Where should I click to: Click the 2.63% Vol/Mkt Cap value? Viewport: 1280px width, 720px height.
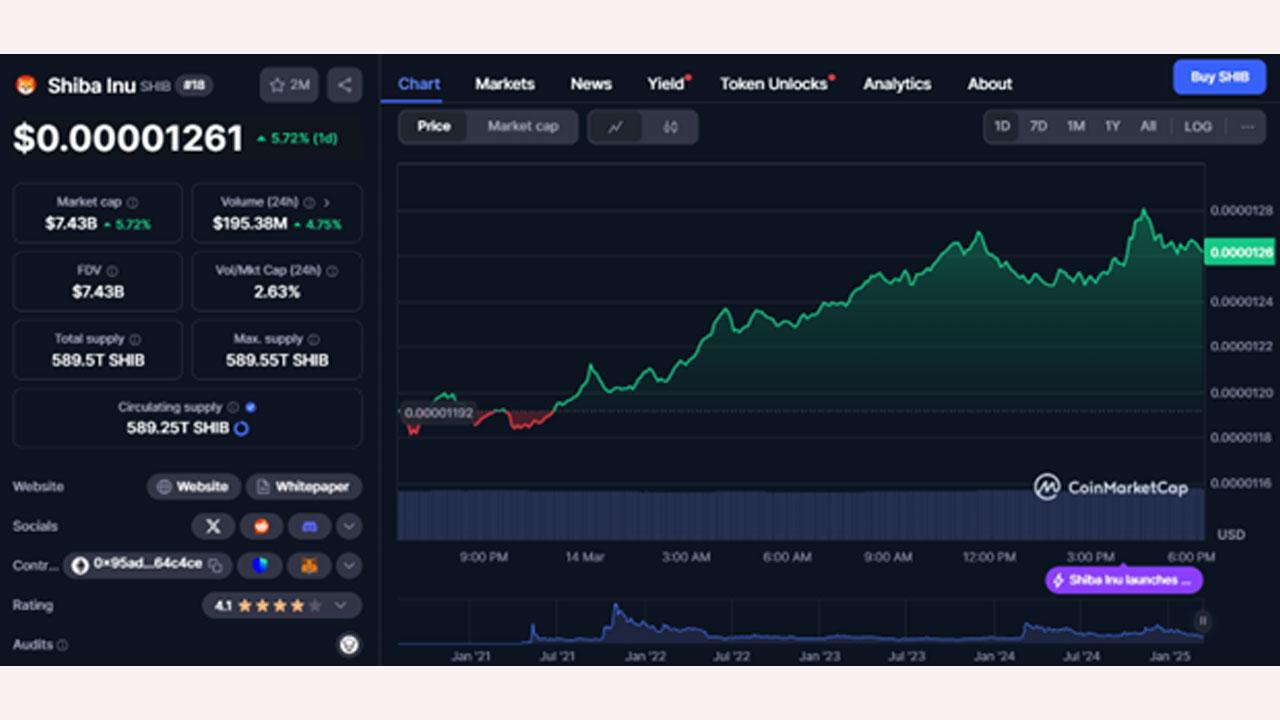[x=277, y=292]
